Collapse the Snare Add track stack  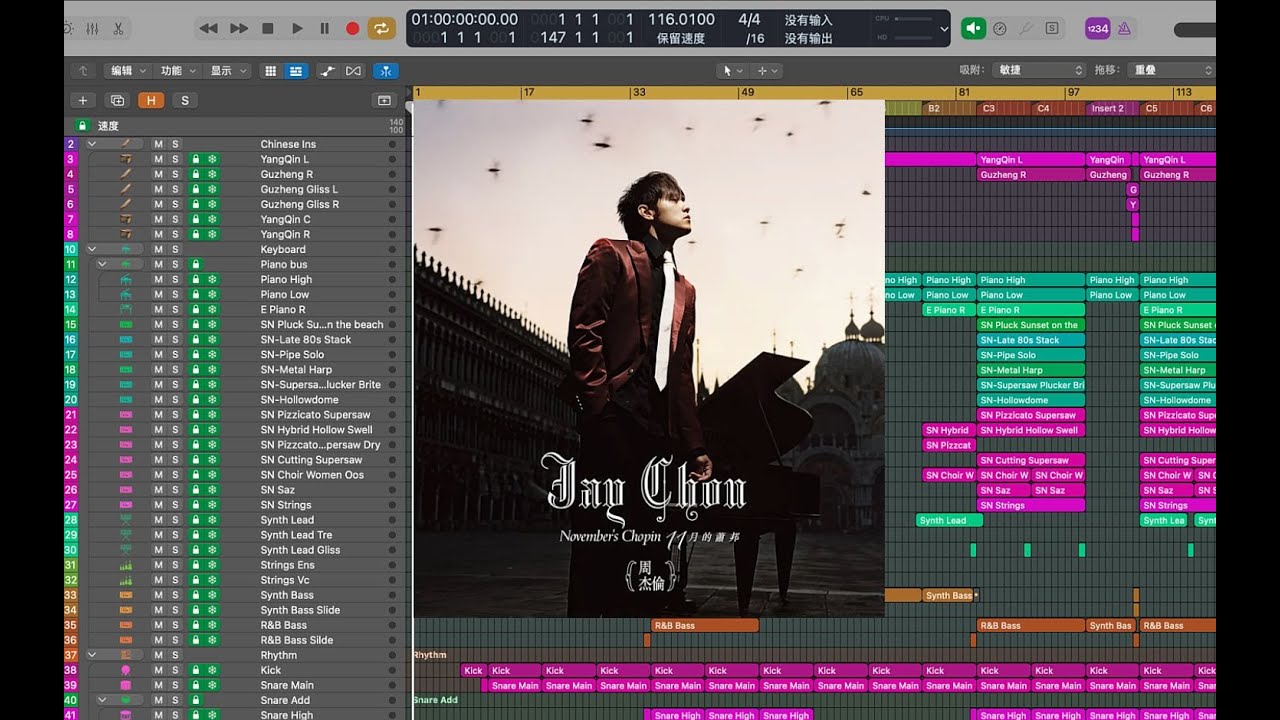[x=102, y=700]
